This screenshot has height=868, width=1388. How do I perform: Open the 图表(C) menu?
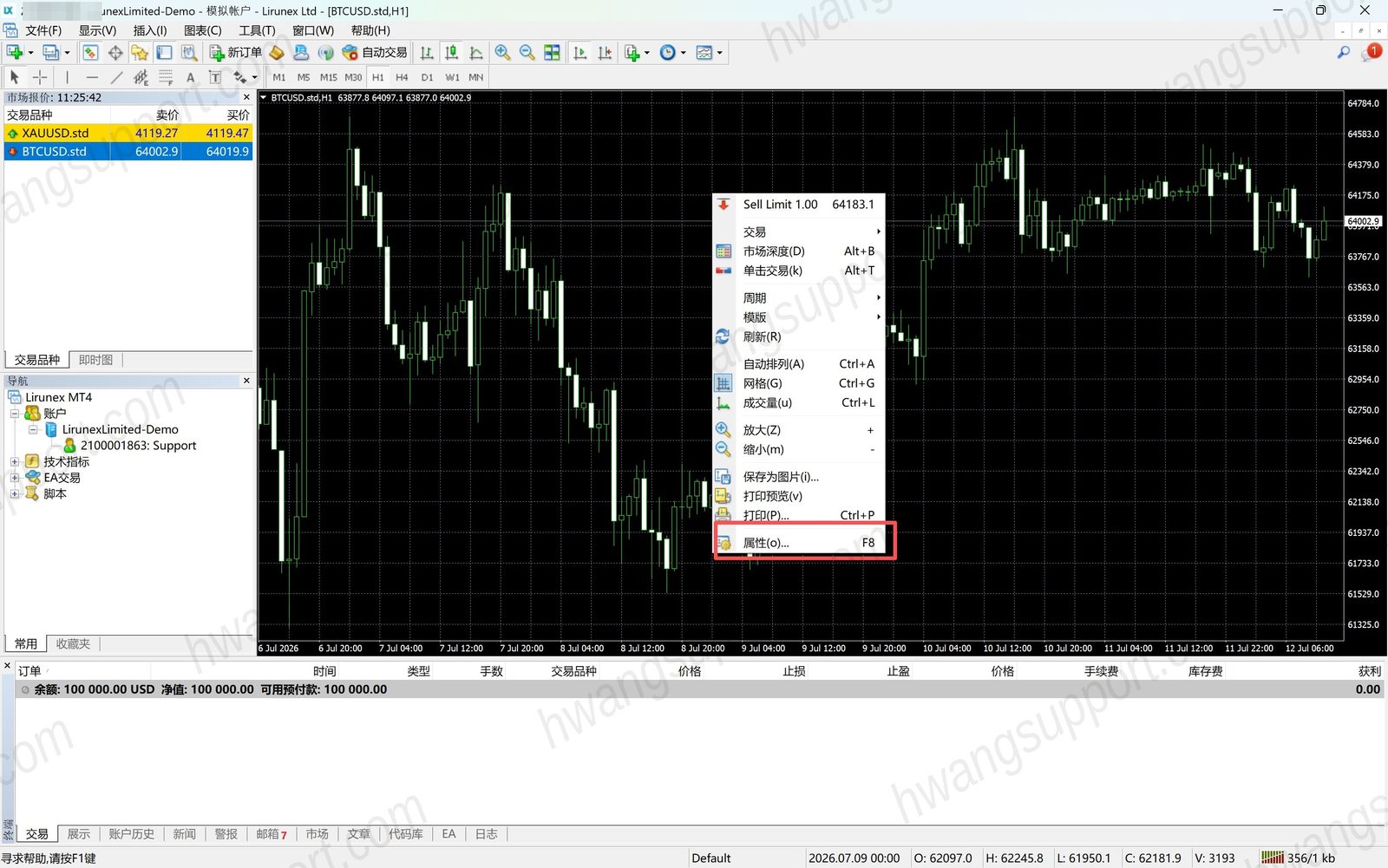(203, 30)
